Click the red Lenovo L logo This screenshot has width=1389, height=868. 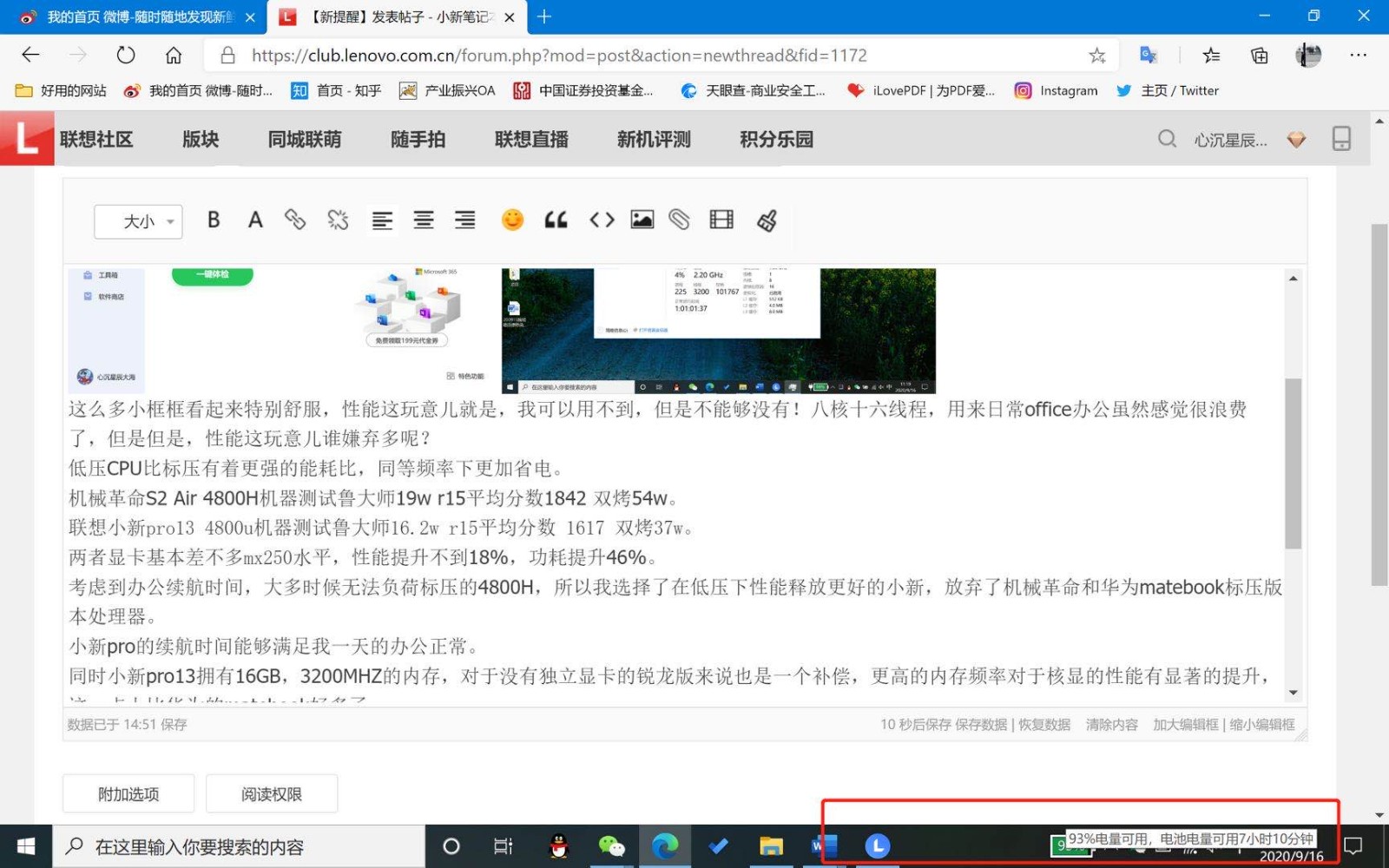tap(27, 139)
